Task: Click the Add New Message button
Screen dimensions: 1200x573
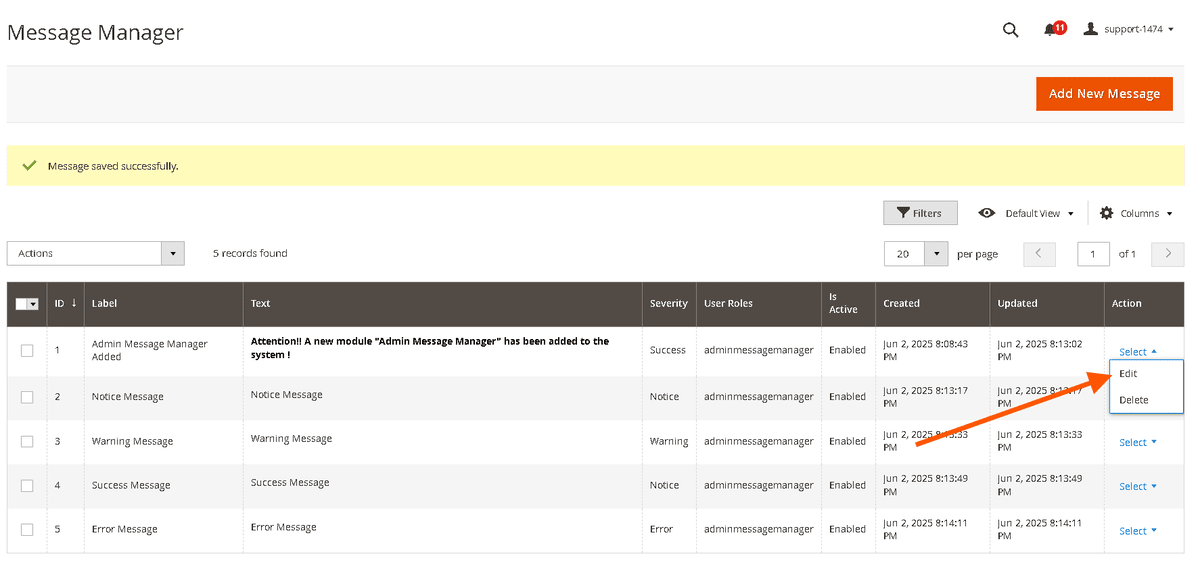Action: (1104, 94)
